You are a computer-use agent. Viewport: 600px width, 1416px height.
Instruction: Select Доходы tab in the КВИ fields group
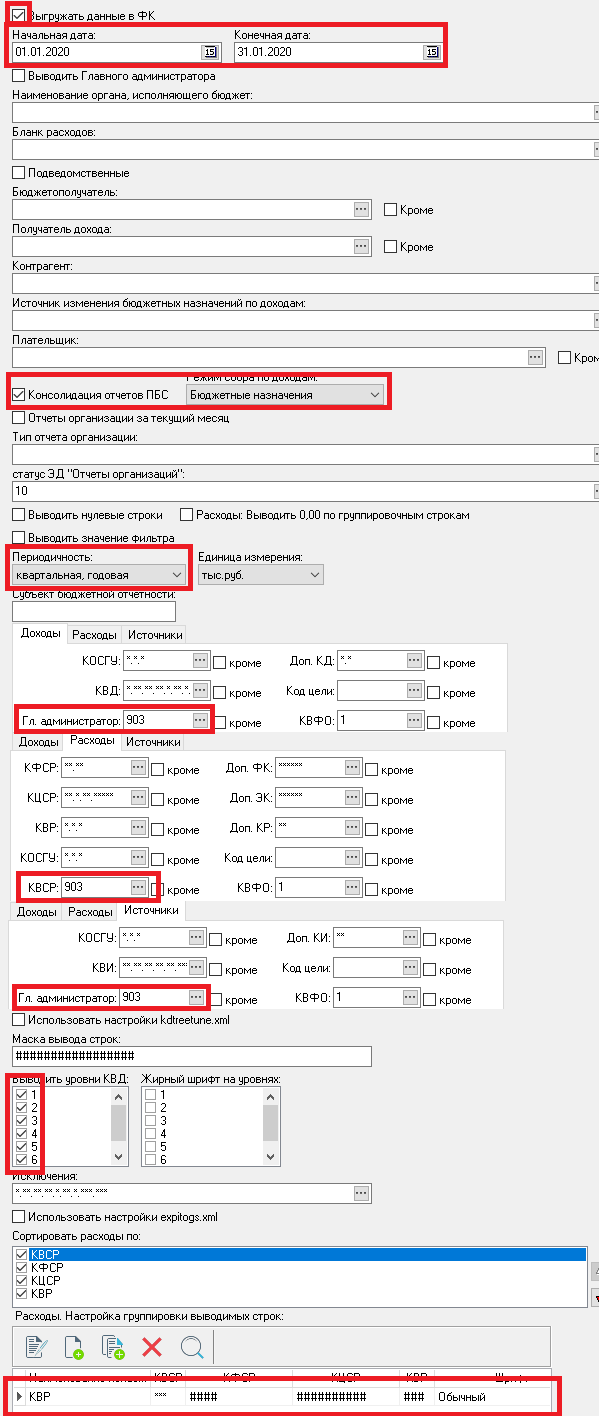[x=38, y=912]
